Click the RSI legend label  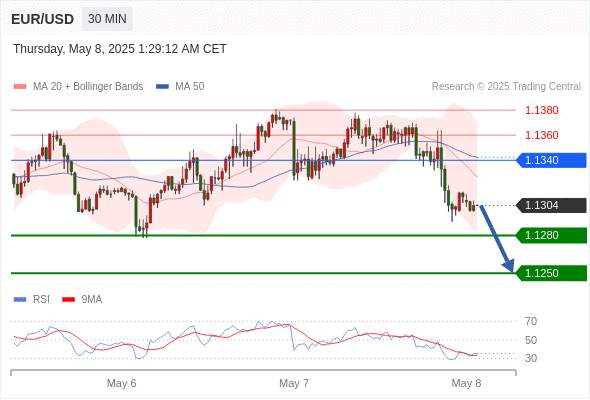pyautogui.click(x=41, y=299)
